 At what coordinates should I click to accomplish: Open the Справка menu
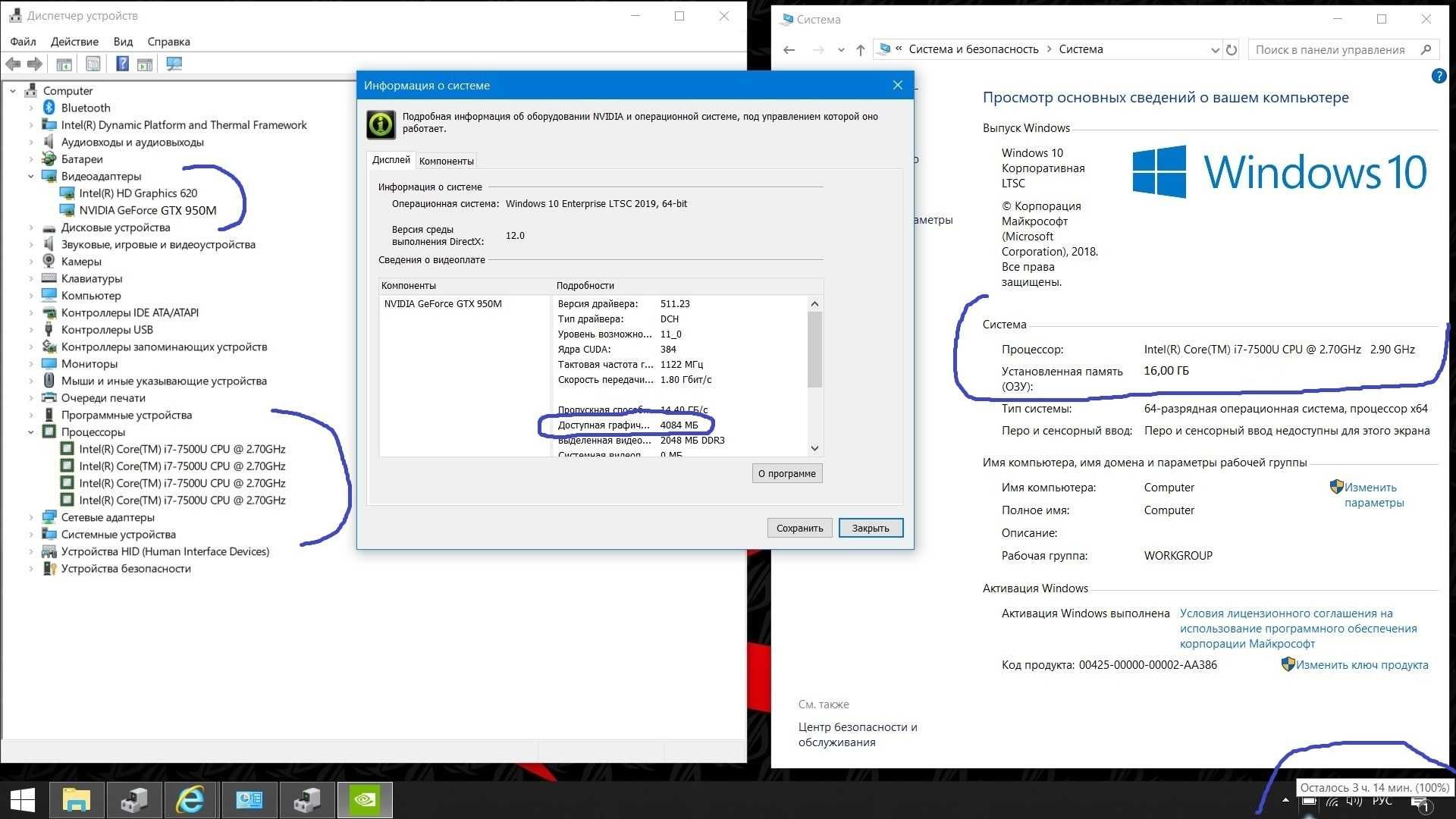tap(168, 42)
